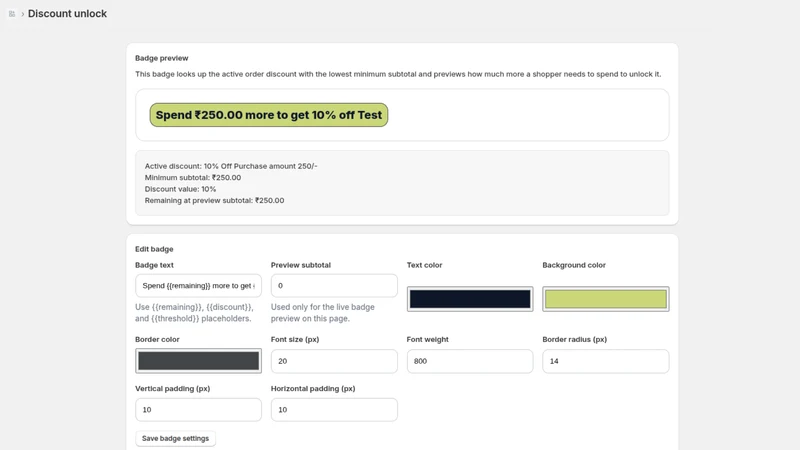Click the green badge preview pill
Image resolution: width=800 pixels, height=450 pixels.
click(x=269, y=115)
